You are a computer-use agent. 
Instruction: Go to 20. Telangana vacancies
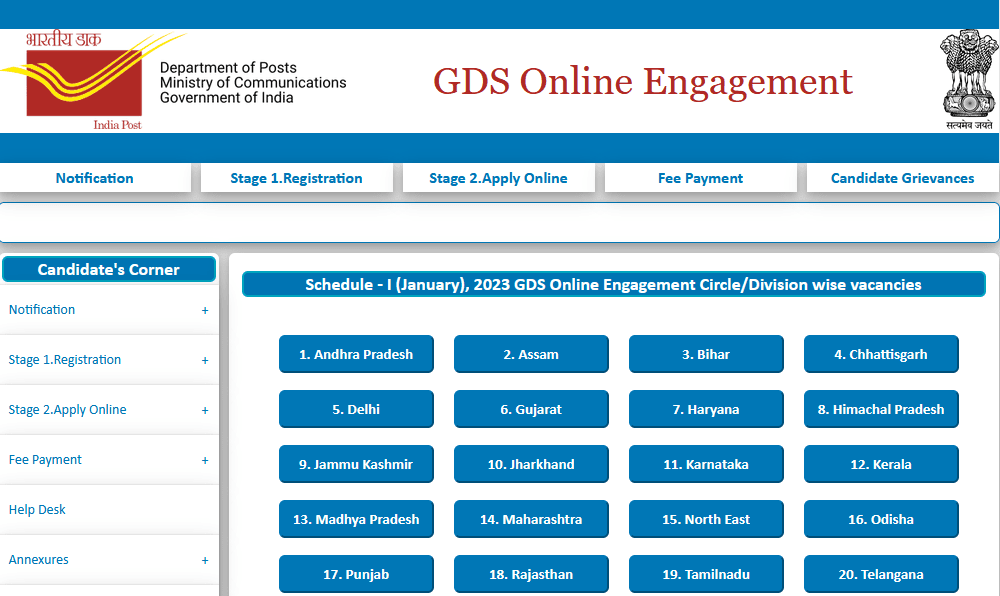(881, 574)
